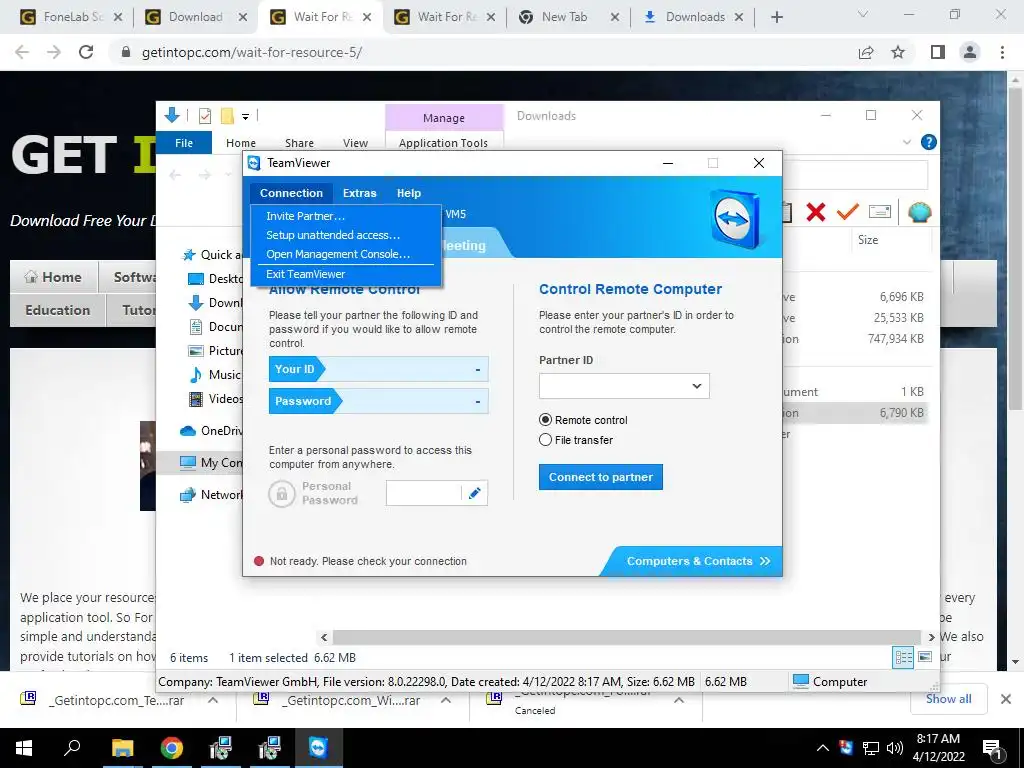This screenshot has width=1024, height=768.
Task: Click the Your ID field
Action: 379,370
